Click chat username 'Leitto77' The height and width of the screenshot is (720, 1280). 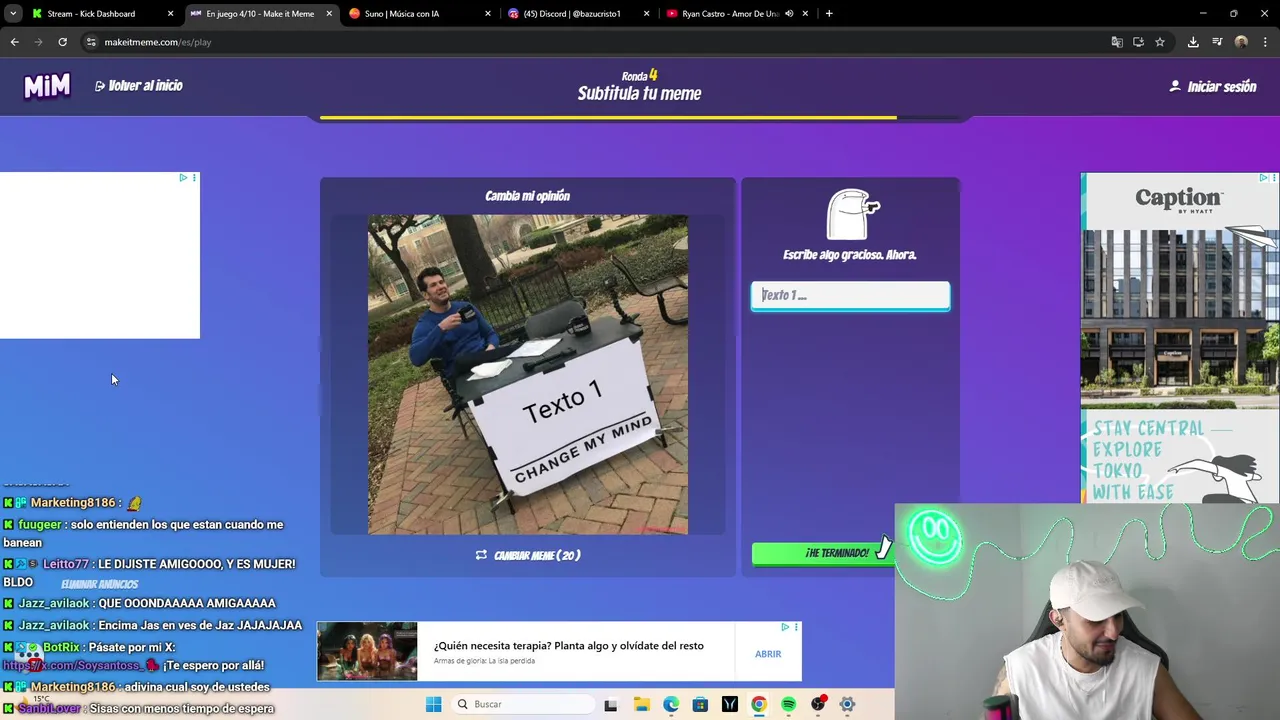click(x=66, y=564)
